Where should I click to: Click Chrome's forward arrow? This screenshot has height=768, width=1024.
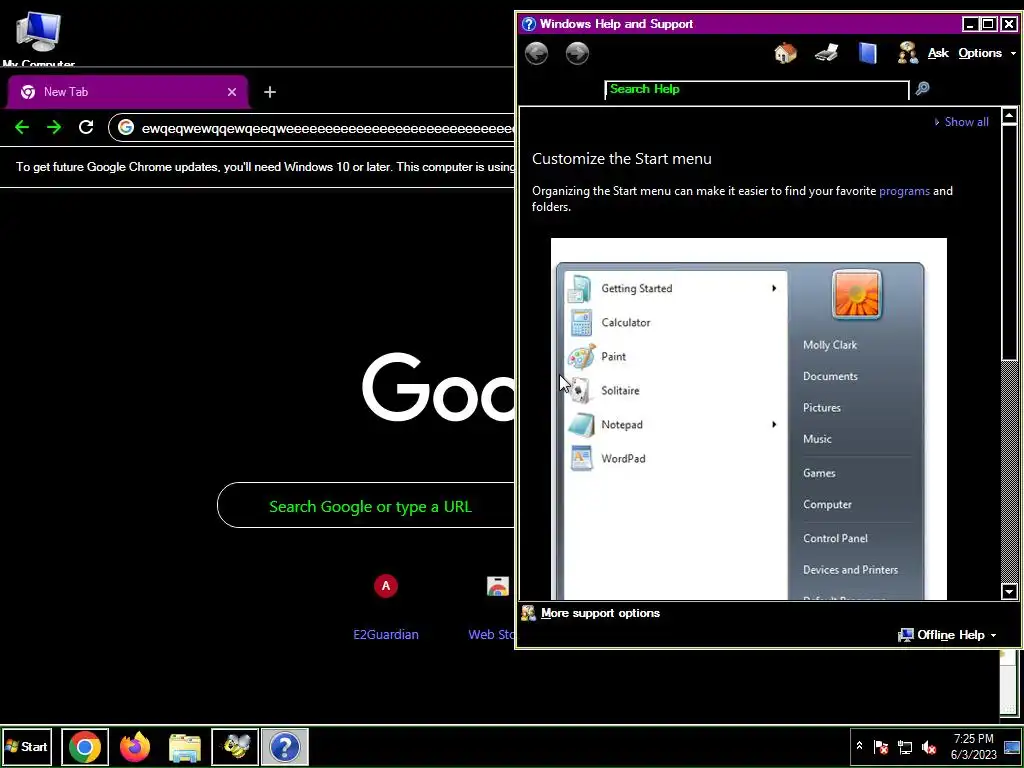(54, 127)
